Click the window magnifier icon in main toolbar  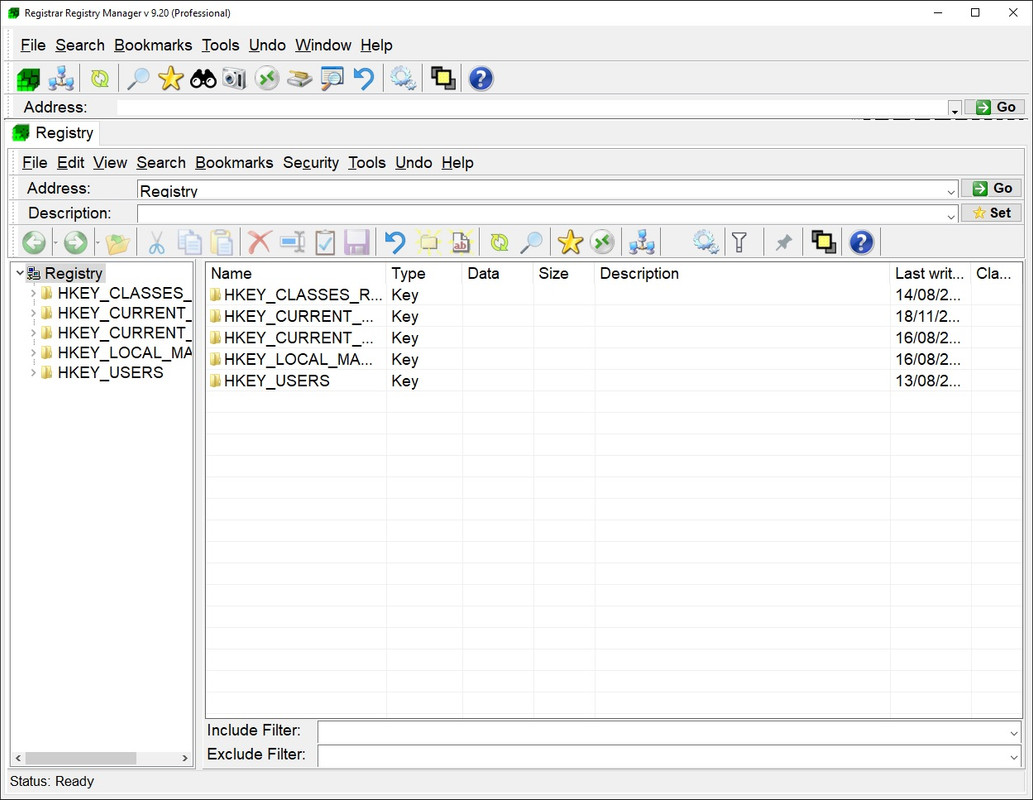(332, 79)
